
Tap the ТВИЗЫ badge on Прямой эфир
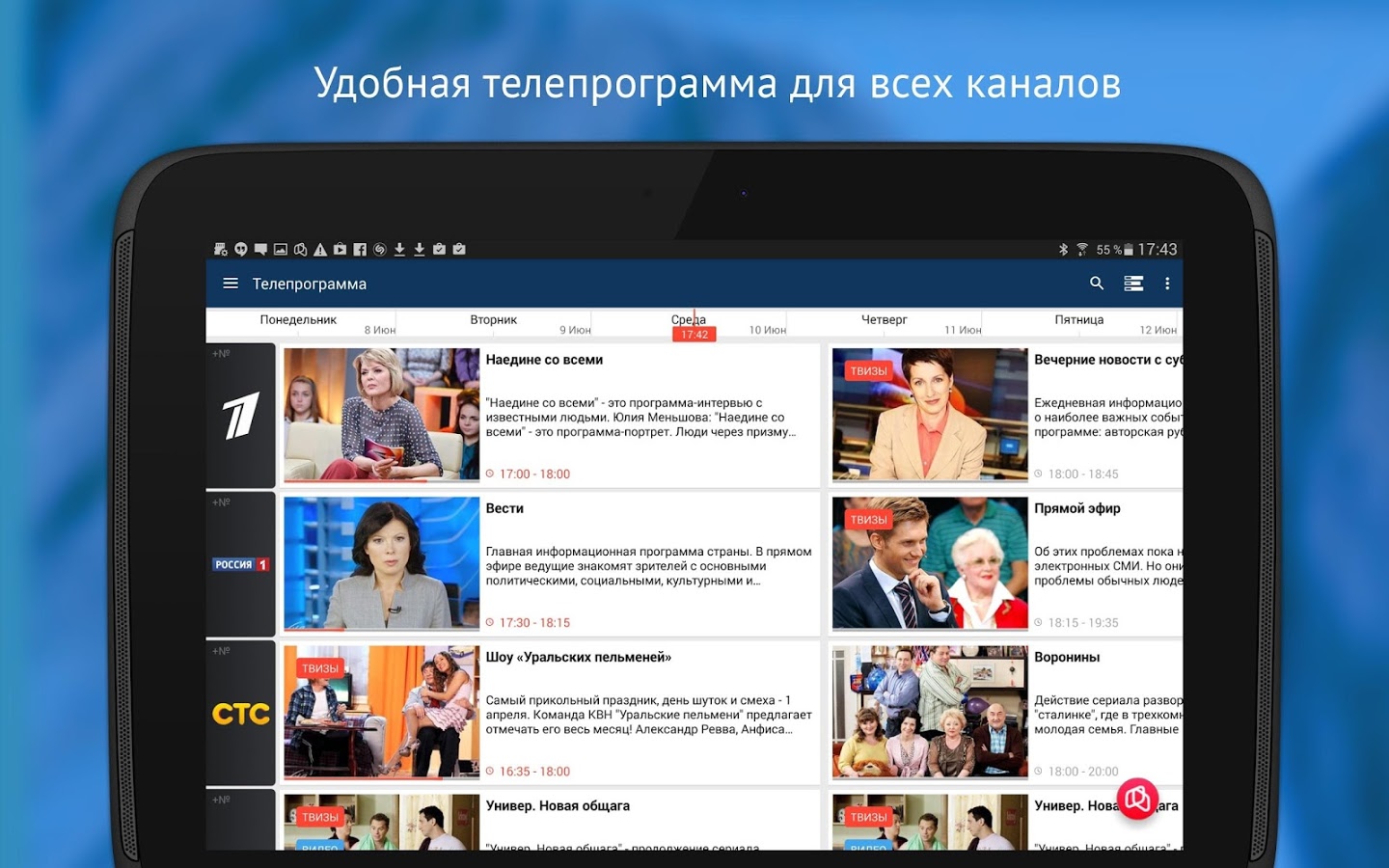pos(868,520)
